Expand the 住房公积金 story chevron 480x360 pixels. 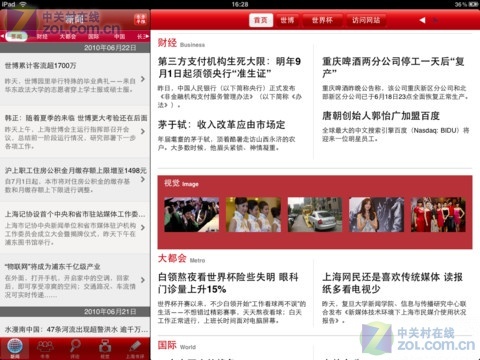click(x=143, y=179)
